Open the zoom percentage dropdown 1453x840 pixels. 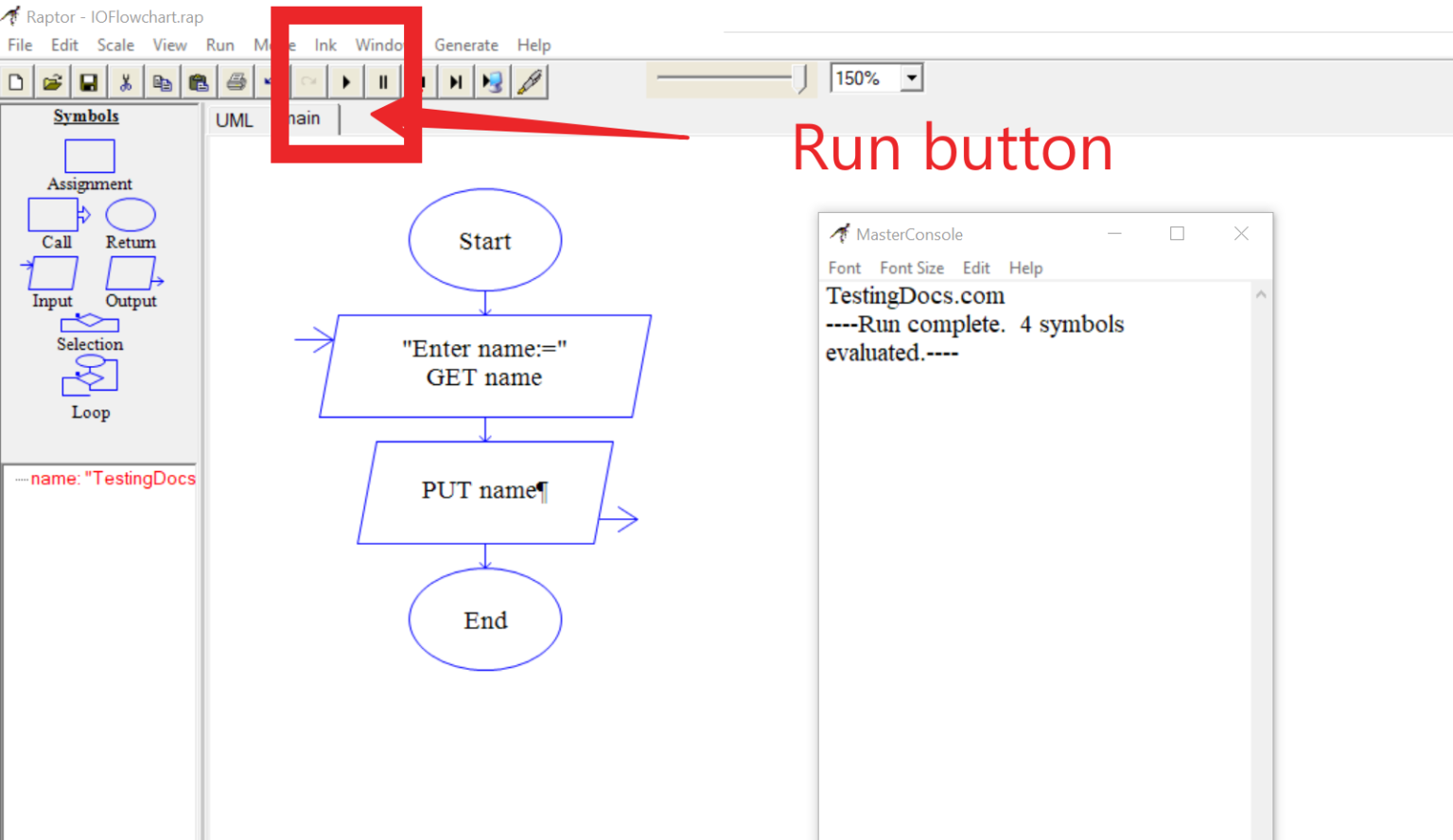[910, 78]
